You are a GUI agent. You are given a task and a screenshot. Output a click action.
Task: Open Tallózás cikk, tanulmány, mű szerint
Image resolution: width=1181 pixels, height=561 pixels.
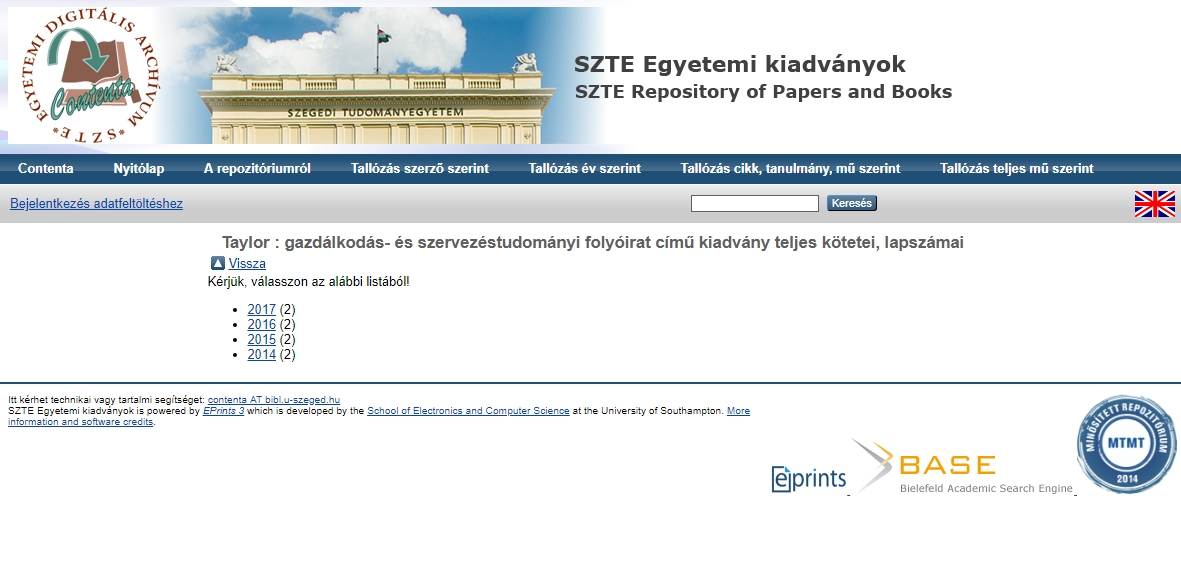coord(790,169)
